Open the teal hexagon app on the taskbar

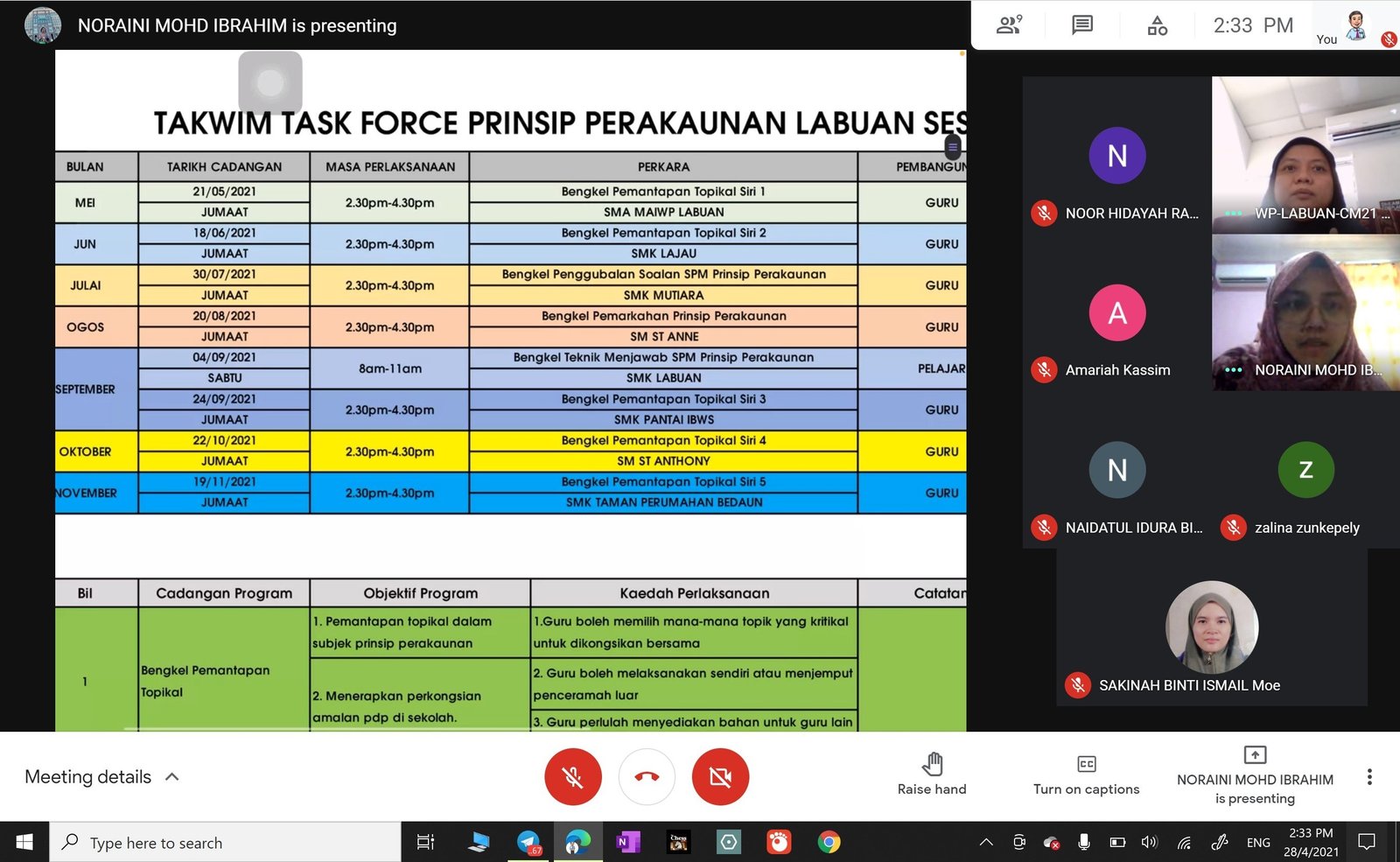tap(728, 842)
